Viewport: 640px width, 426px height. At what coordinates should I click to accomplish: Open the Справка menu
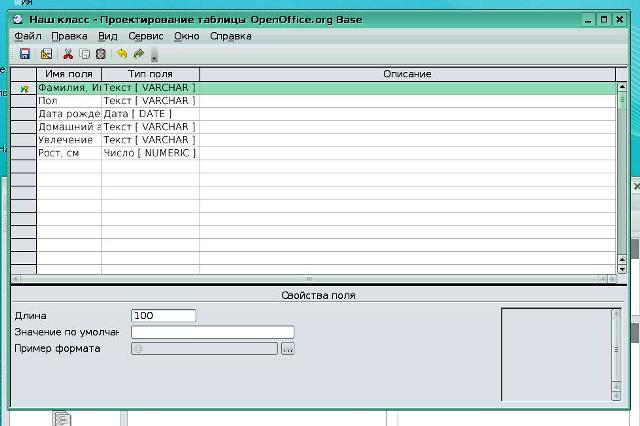click(x=231, y=36)
